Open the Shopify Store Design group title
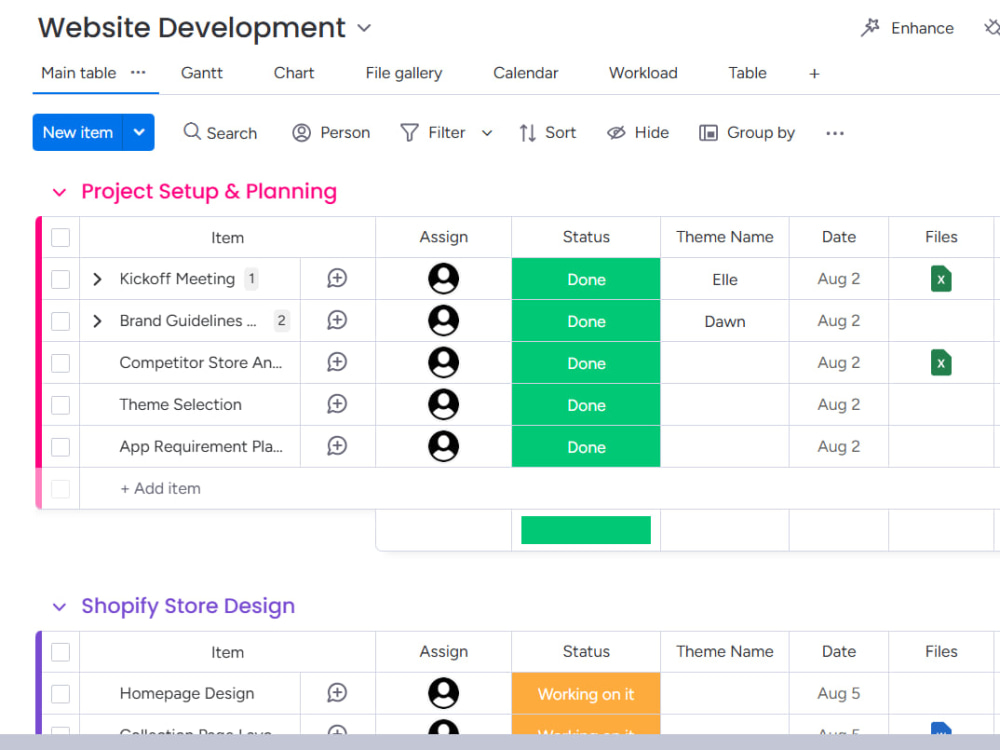 (188, 606)
